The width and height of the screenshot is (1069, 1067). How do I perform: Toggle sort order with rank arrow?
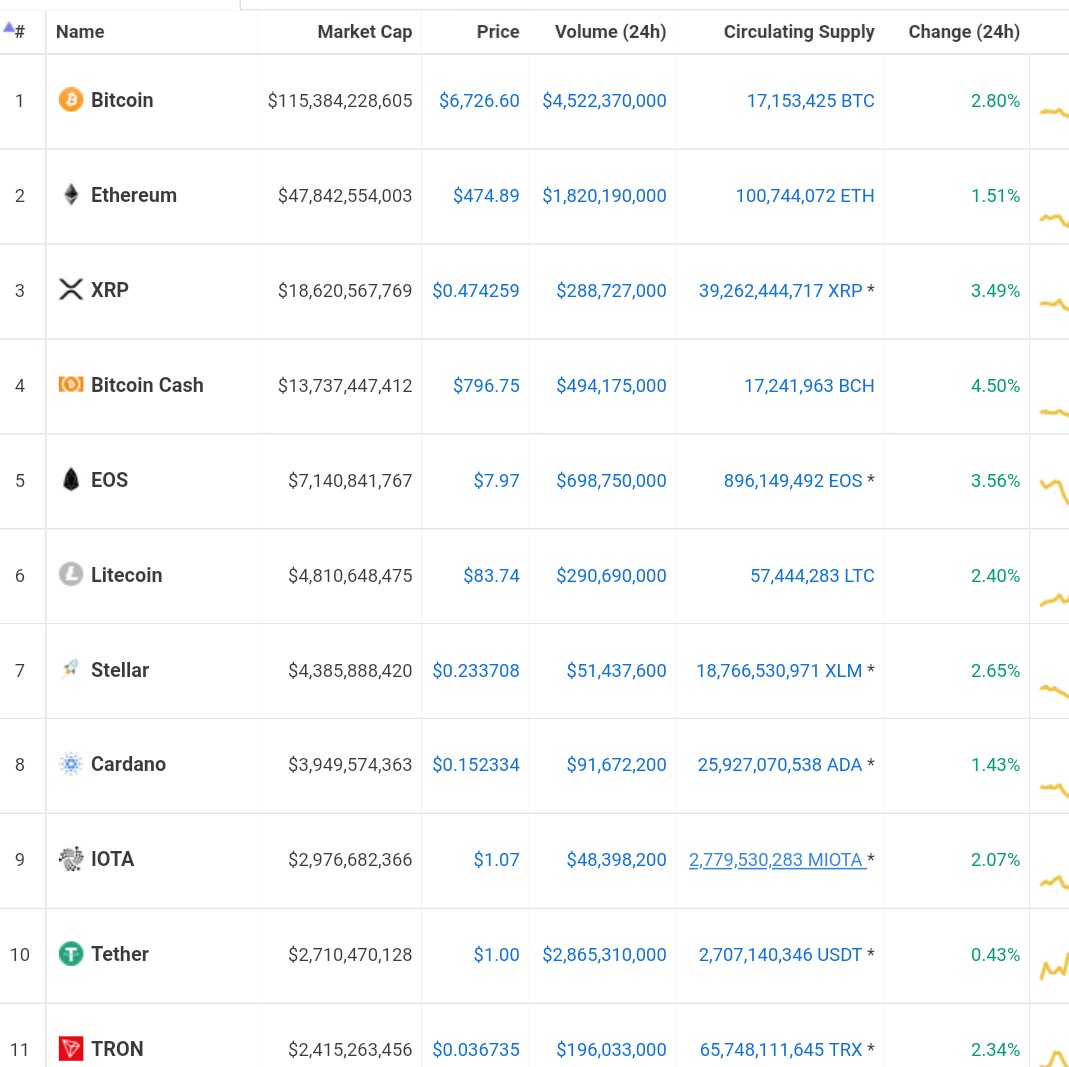[9, 28]
